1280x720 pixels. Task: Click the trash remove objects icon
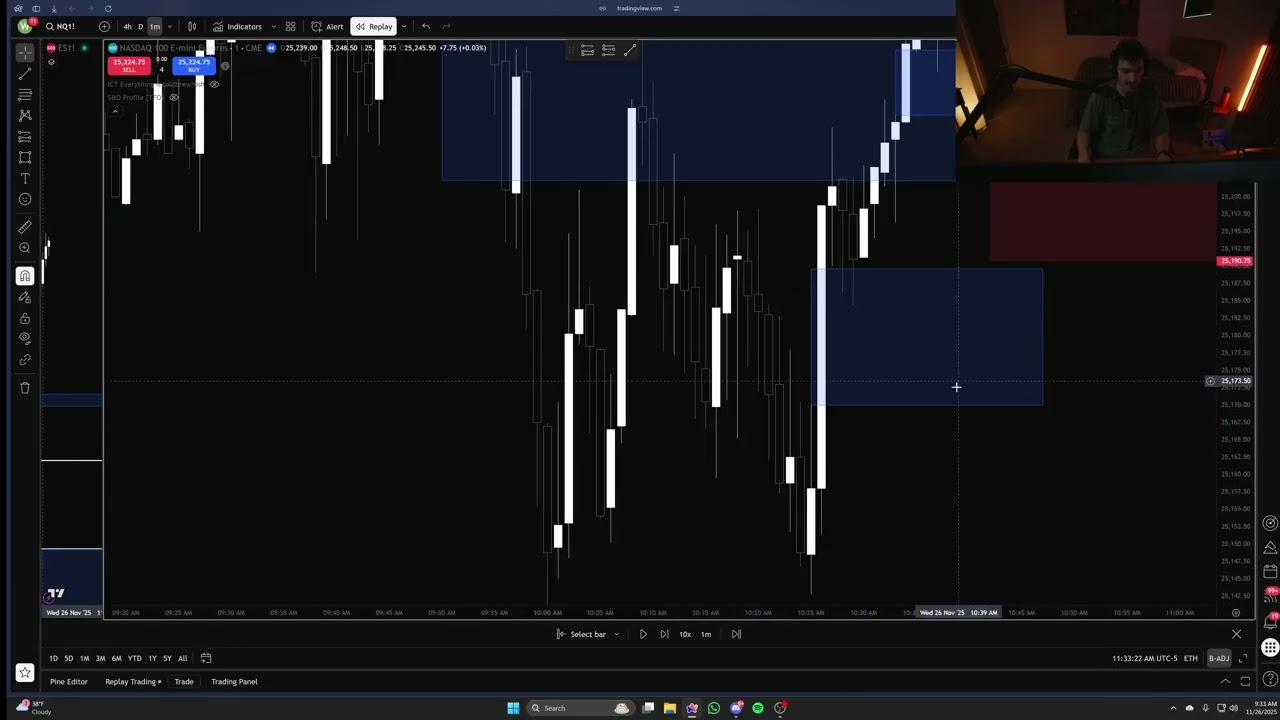pos(25,388)
